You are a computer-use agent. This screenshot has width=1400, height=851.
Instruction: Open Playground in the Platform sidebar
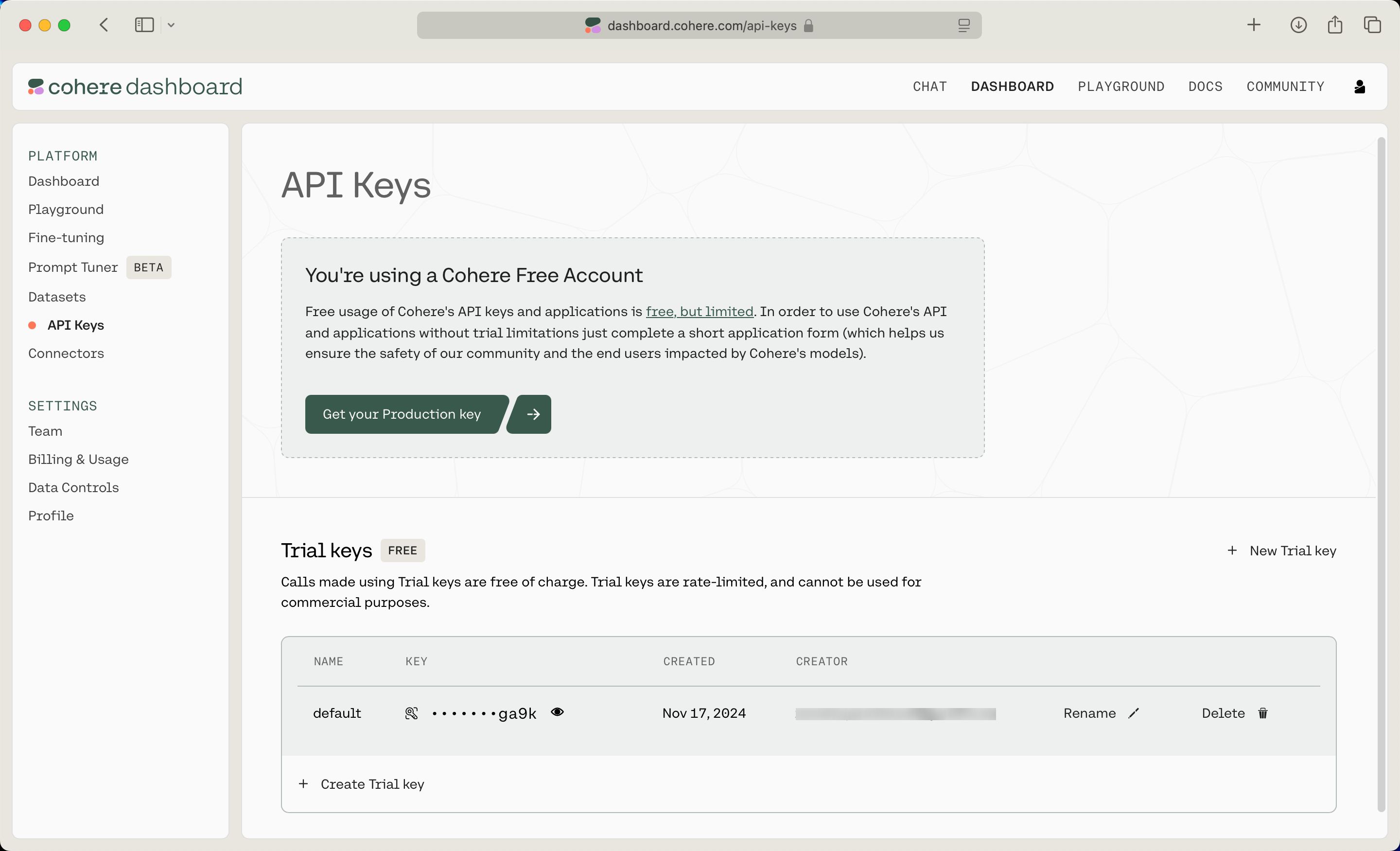pos(66,209)
